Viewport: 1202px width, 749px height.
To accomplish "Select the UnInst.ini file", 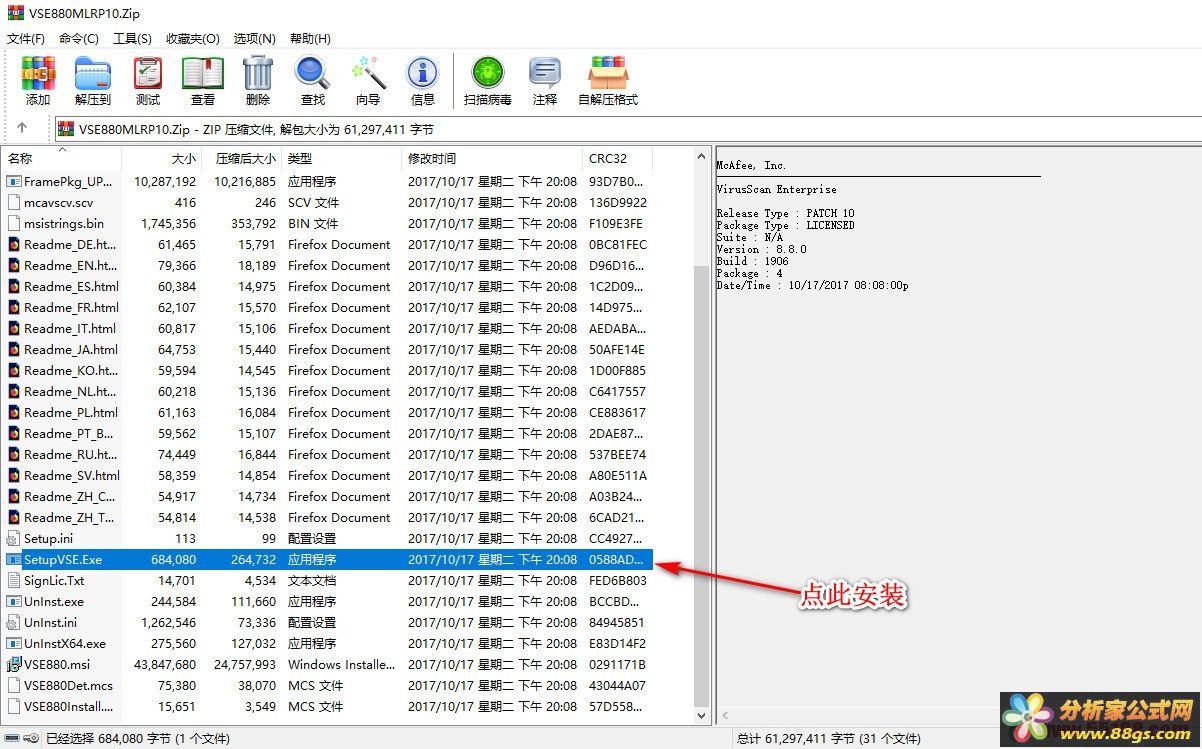I will point(51,622).
